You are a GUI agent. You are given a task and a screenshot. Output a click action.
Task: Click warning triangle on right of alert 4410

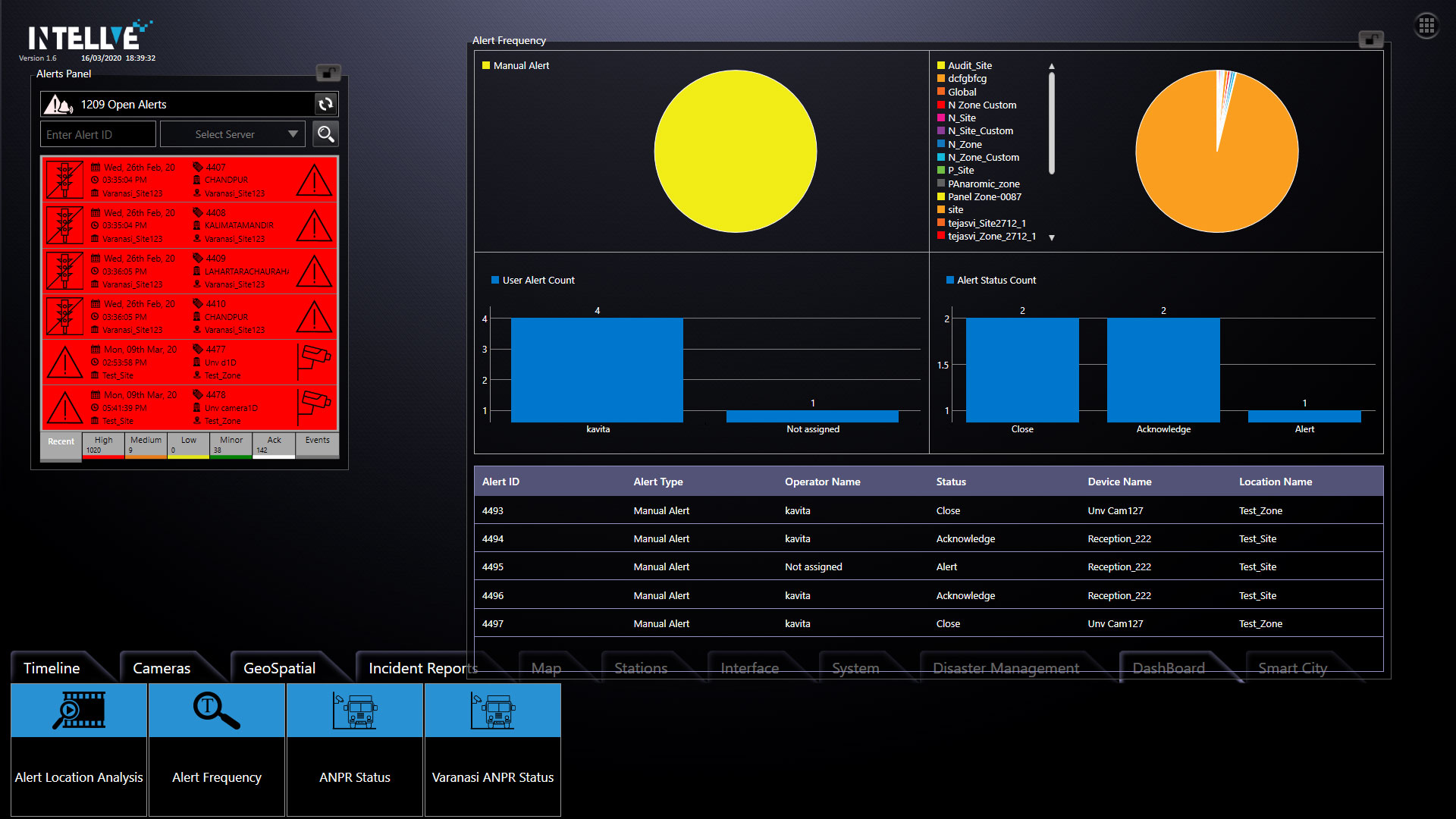[314, 317]
